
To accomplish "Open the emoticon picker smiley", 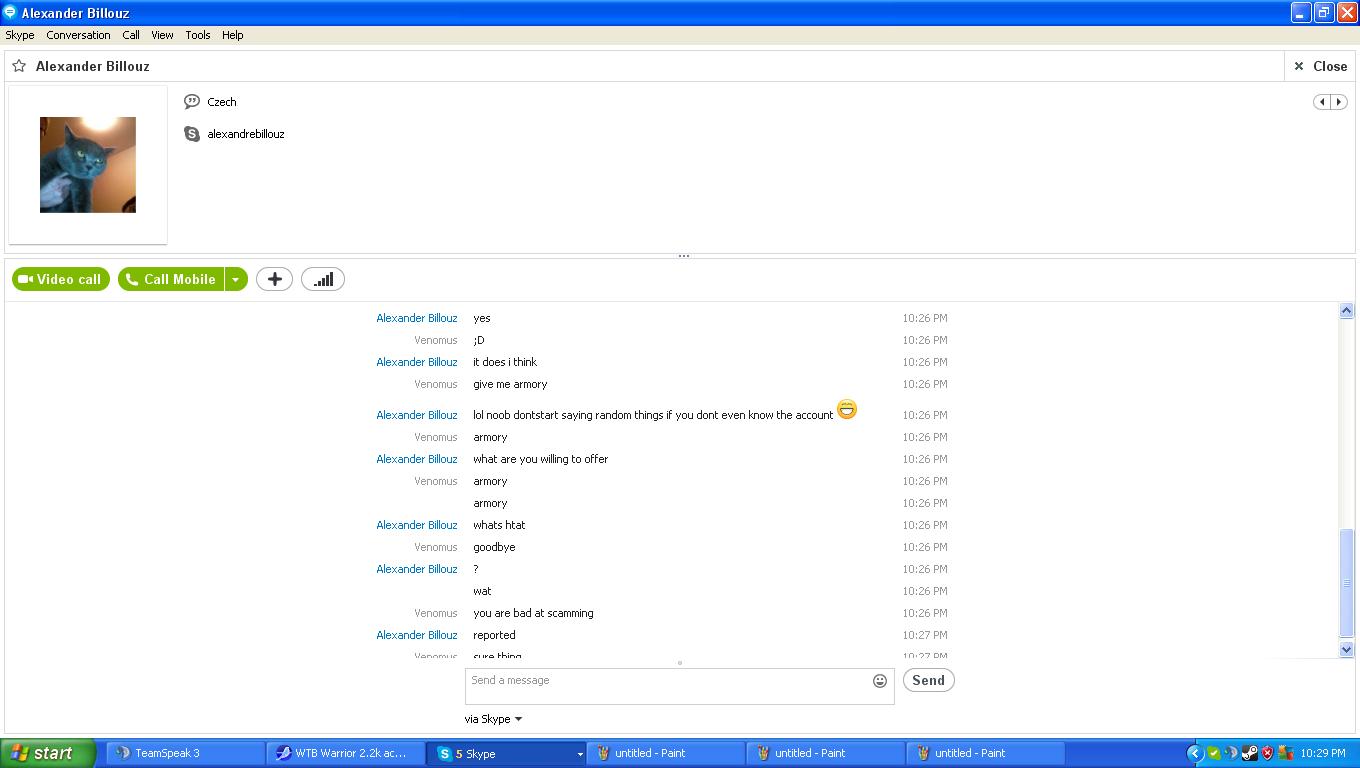I will pos(880,681).
